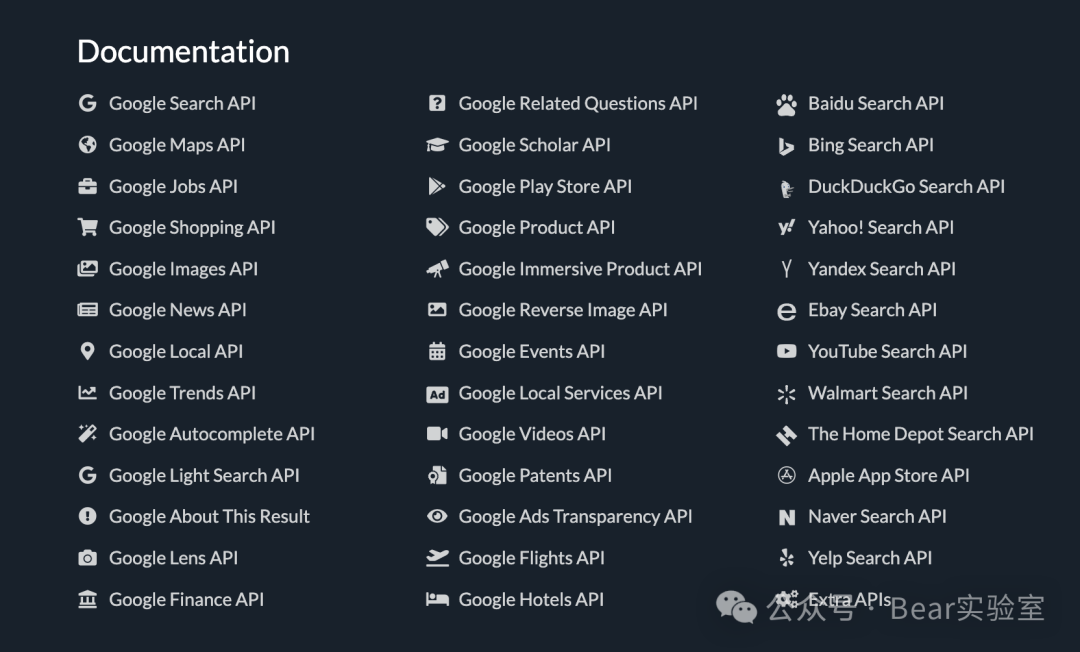Image resolution: width=1080 pixels, height=652 pixels.
Task: Click the globe icon for Google Maps
Action: [x=88, y=145]
